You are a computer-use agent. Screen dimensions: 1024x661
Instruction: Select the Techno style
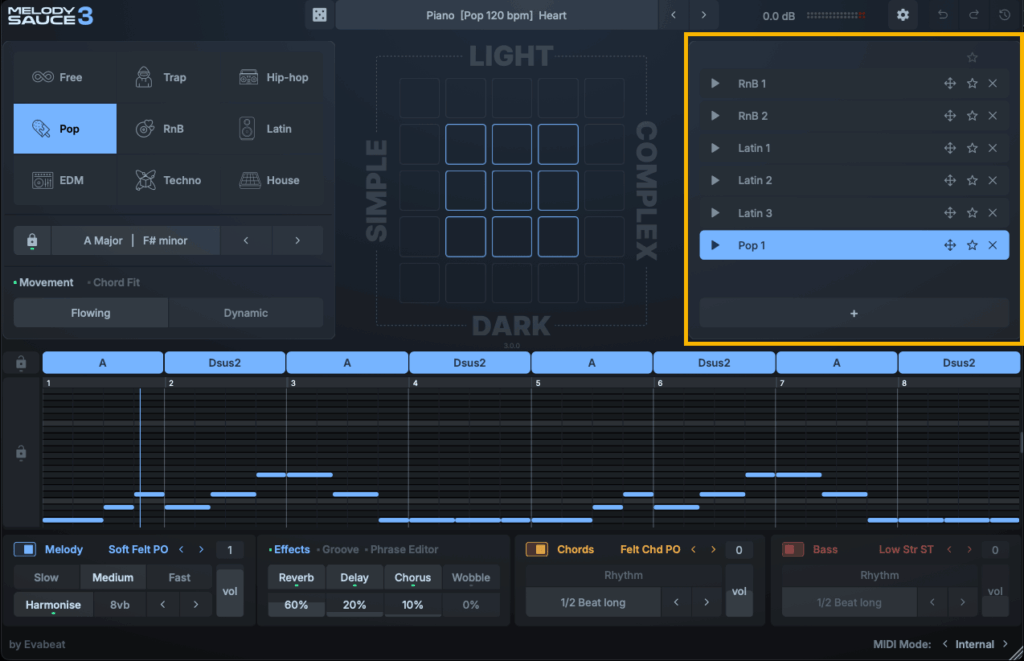coord(168,180)
